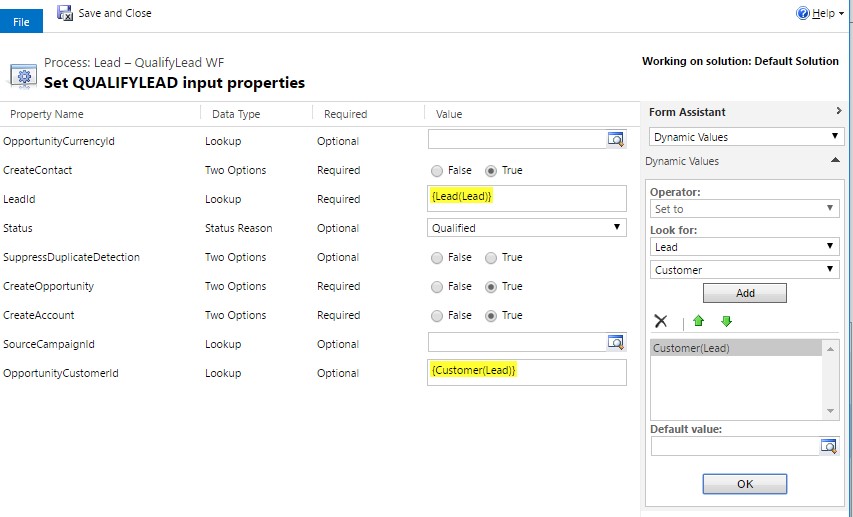
Task: Click the Default value lookup icon
Action: (828, 446)
